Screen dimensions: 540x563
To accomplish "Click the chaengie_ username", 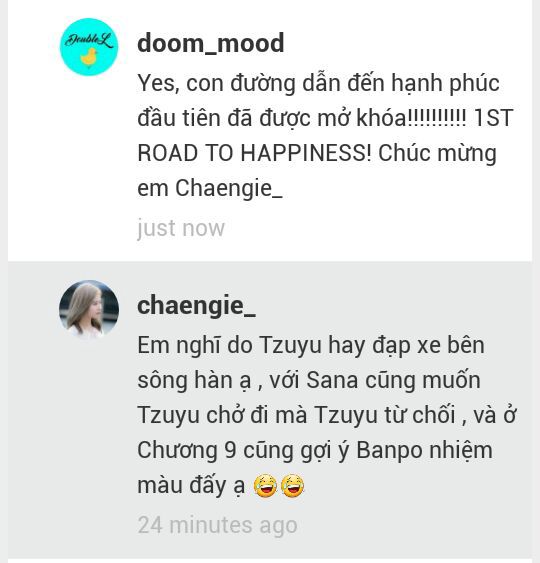I will (196, 306).
